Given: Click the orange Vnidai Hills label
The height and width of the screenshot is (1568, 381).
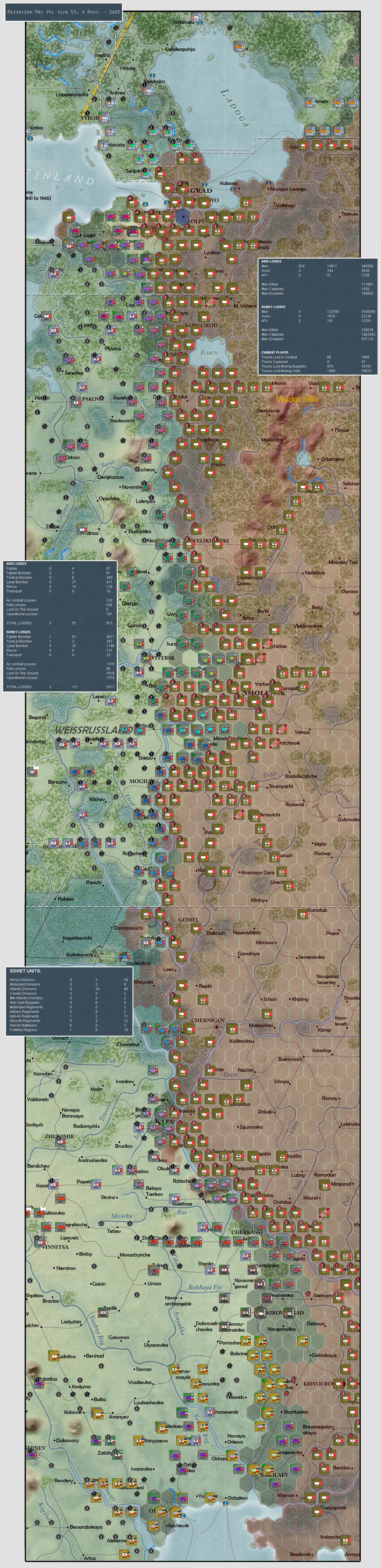Looking at the screenshot, I should point(297,399).
